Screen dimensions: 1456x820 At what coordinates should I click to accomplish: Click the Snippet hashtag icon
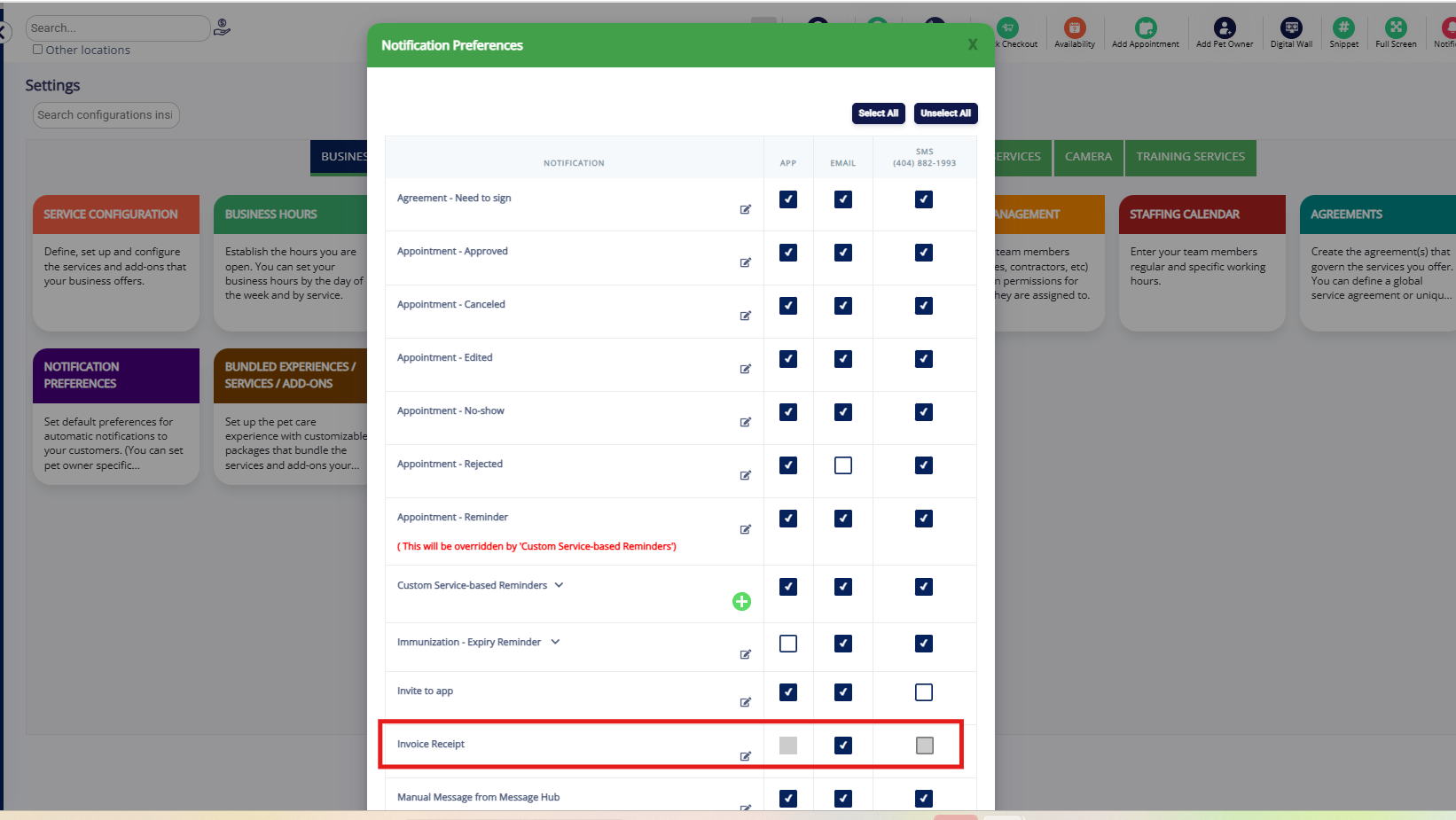pyautogui.click(x=1343, y=28)
